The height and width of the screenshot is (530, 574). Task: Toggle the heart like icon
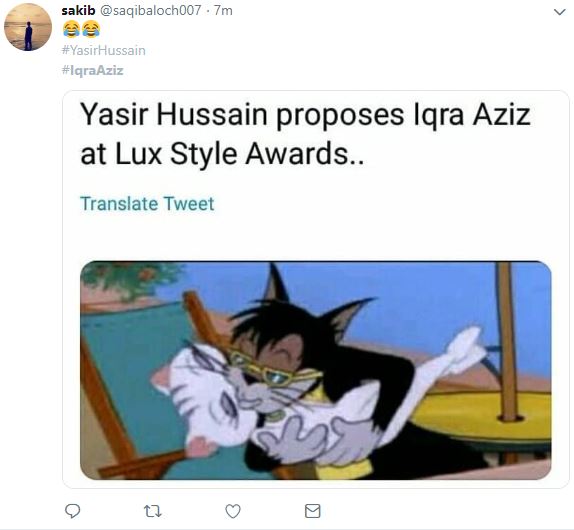tap(233, 511)
